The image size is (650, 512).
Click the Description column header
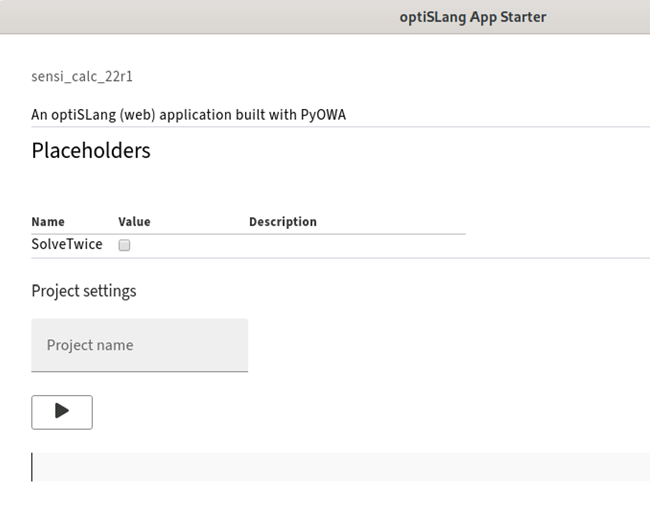pos(282,222)
